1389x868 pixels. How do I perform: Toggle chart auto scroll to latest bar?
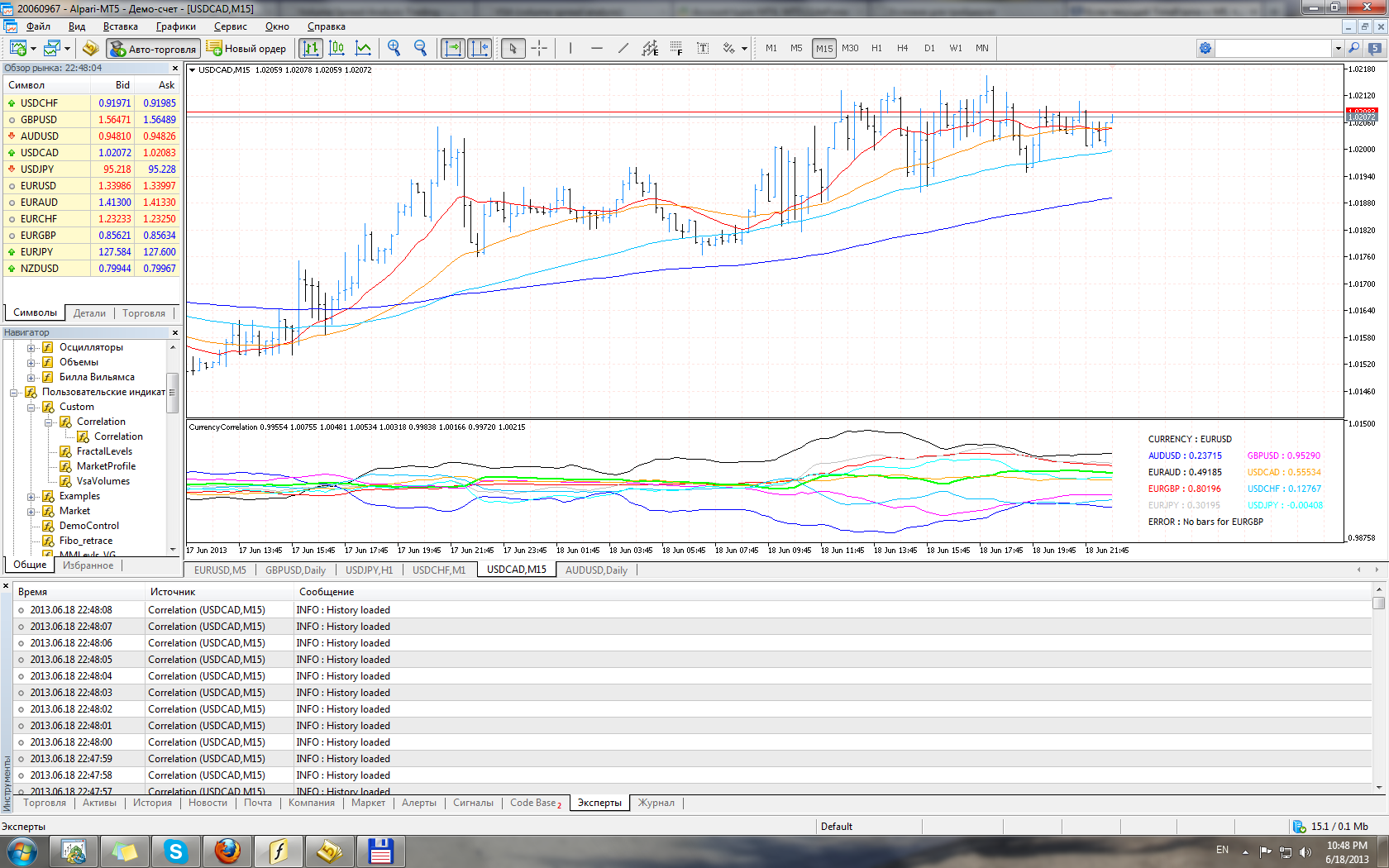click(x=453, y=48)
